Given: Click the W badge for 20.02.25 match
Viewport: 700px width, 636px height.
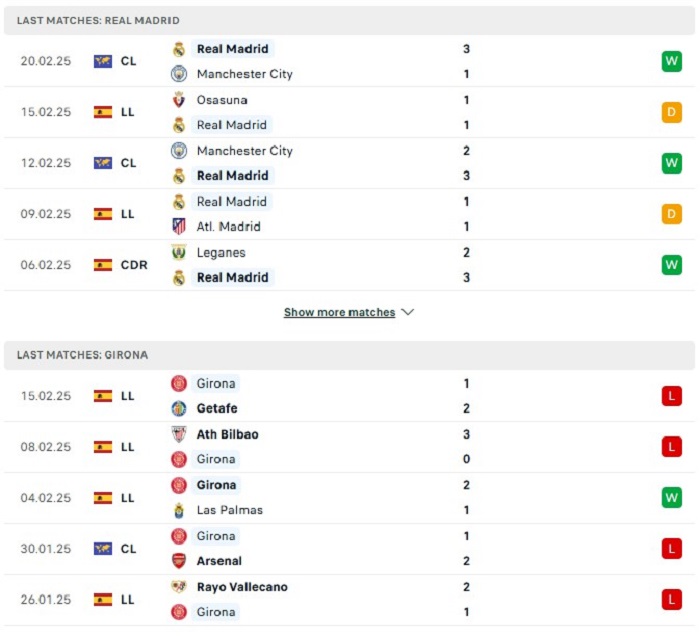Looking at the screenshot, I should click(x=671, y=61).
